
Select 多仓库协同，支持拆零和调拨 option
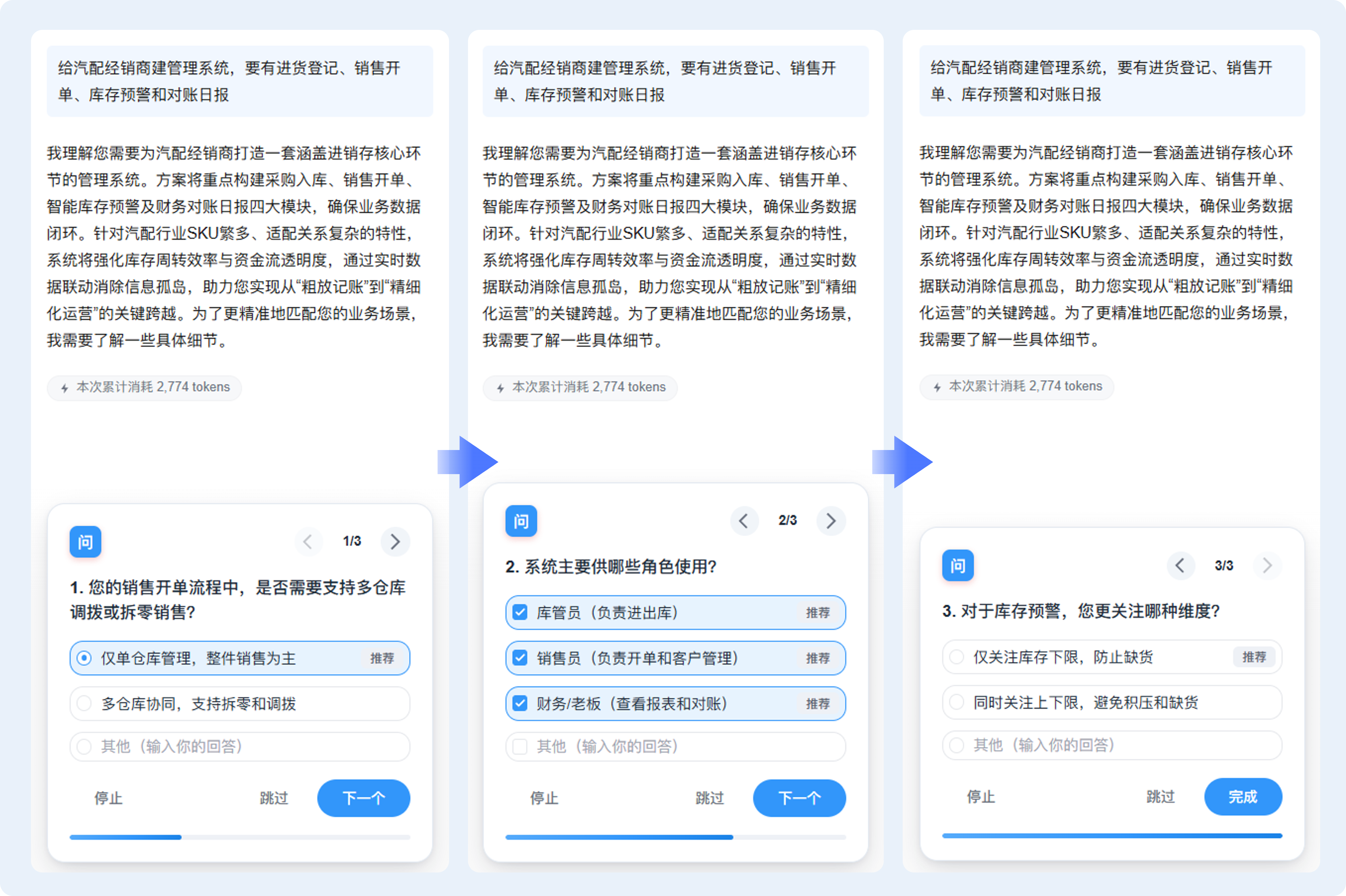(239, 703)
